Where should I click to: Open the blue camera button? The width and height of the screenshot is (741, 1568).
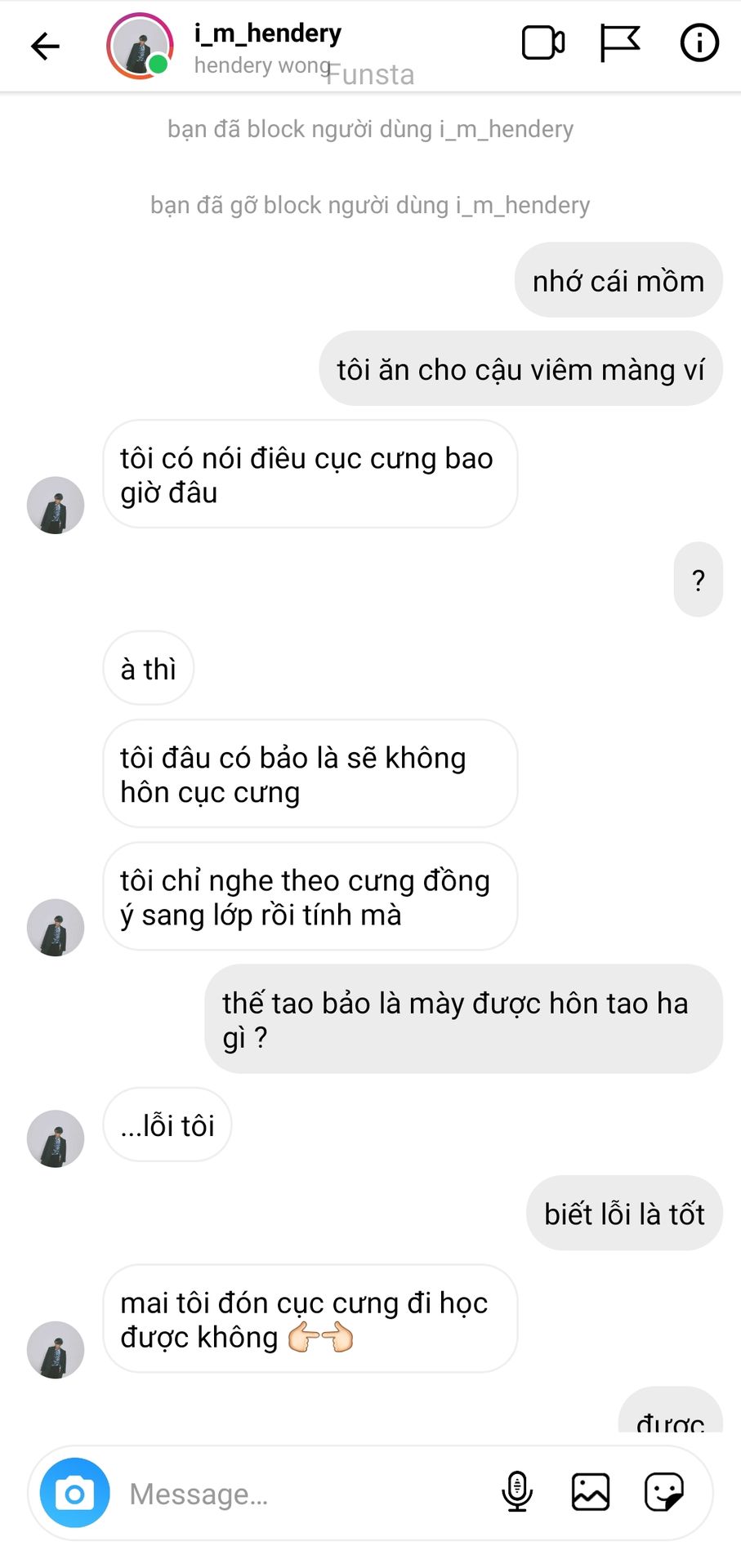tap(74, 1493)
